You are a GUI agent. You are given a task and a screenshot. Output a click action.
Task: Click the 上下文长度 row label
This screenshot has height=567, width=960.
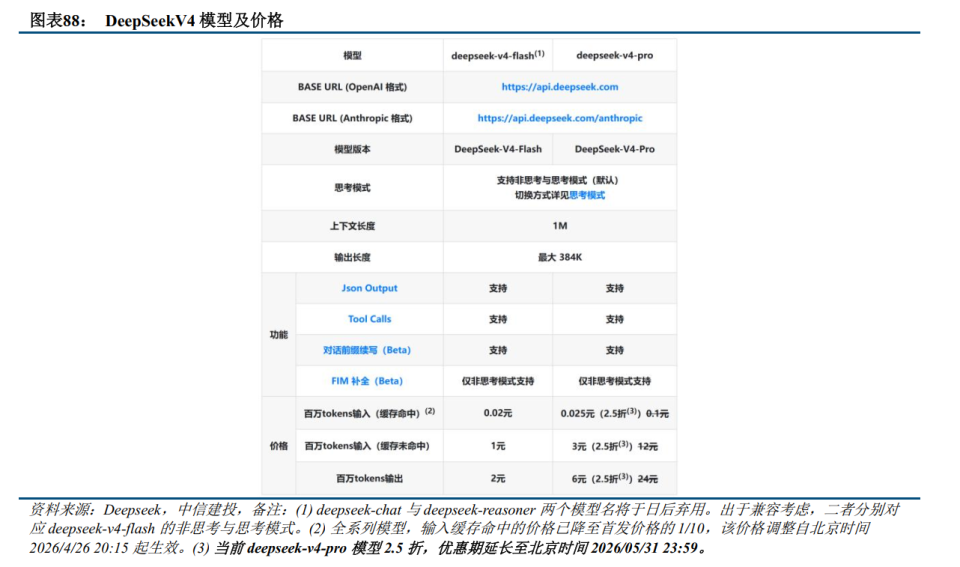(x=352, y=226)
